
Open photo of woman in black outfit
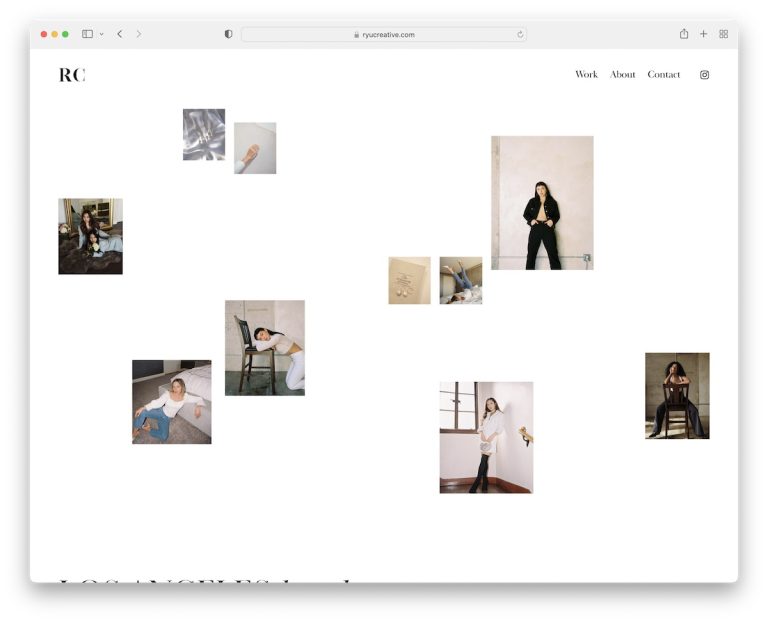pos(542,203)
